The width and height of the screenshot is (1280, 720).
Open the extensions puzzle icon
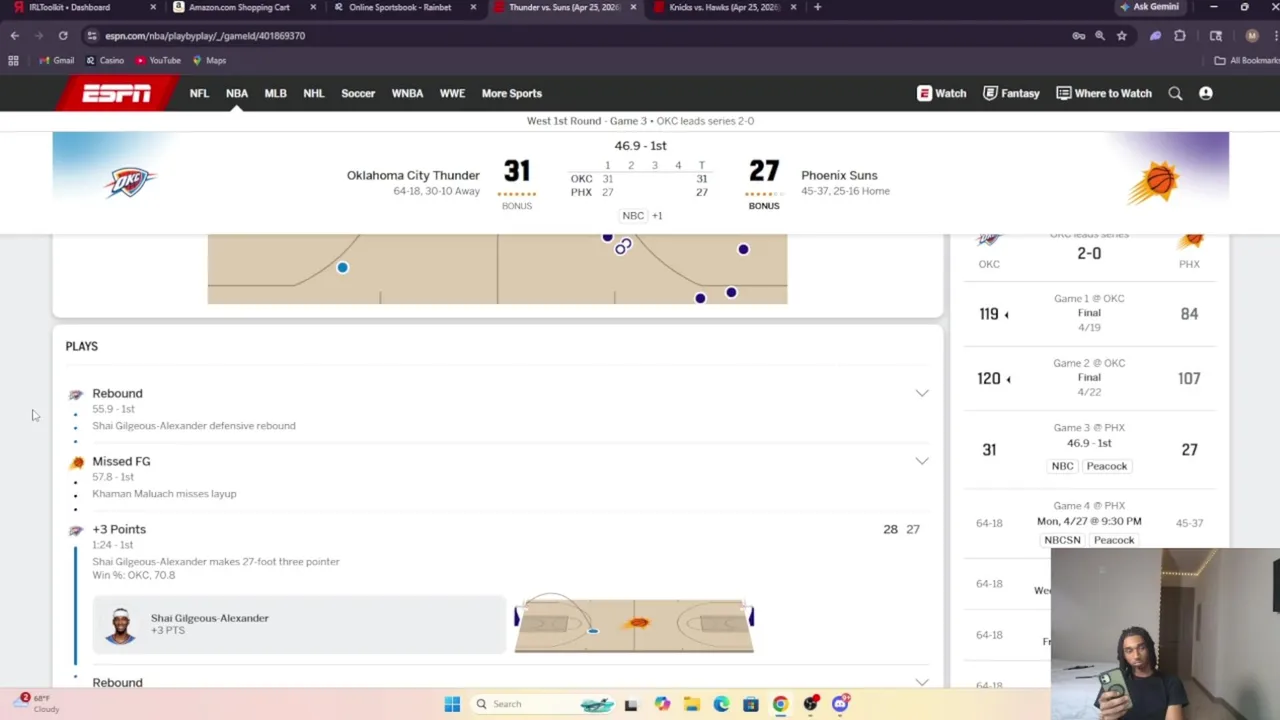1180,35
